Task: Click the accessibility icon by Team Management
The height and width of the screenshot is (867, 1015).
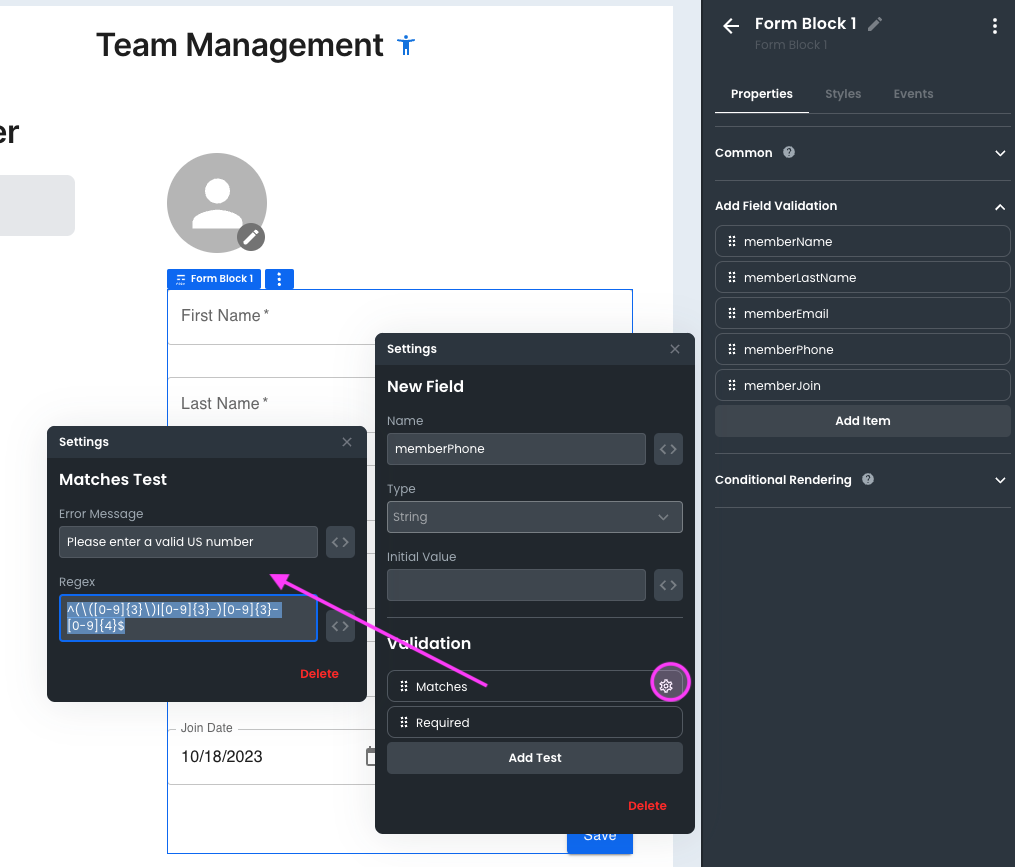Action: pyautogui.click(x=405, y=45)
